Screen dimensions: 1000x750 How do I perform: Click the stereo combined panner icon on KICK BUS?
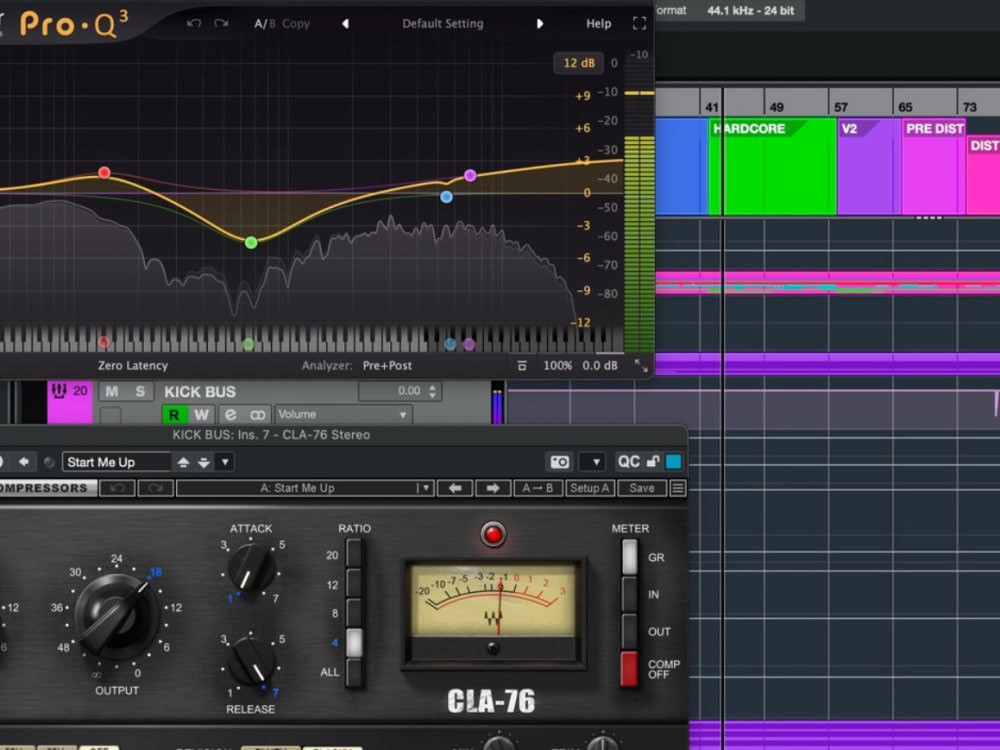(x=258, y=414)
